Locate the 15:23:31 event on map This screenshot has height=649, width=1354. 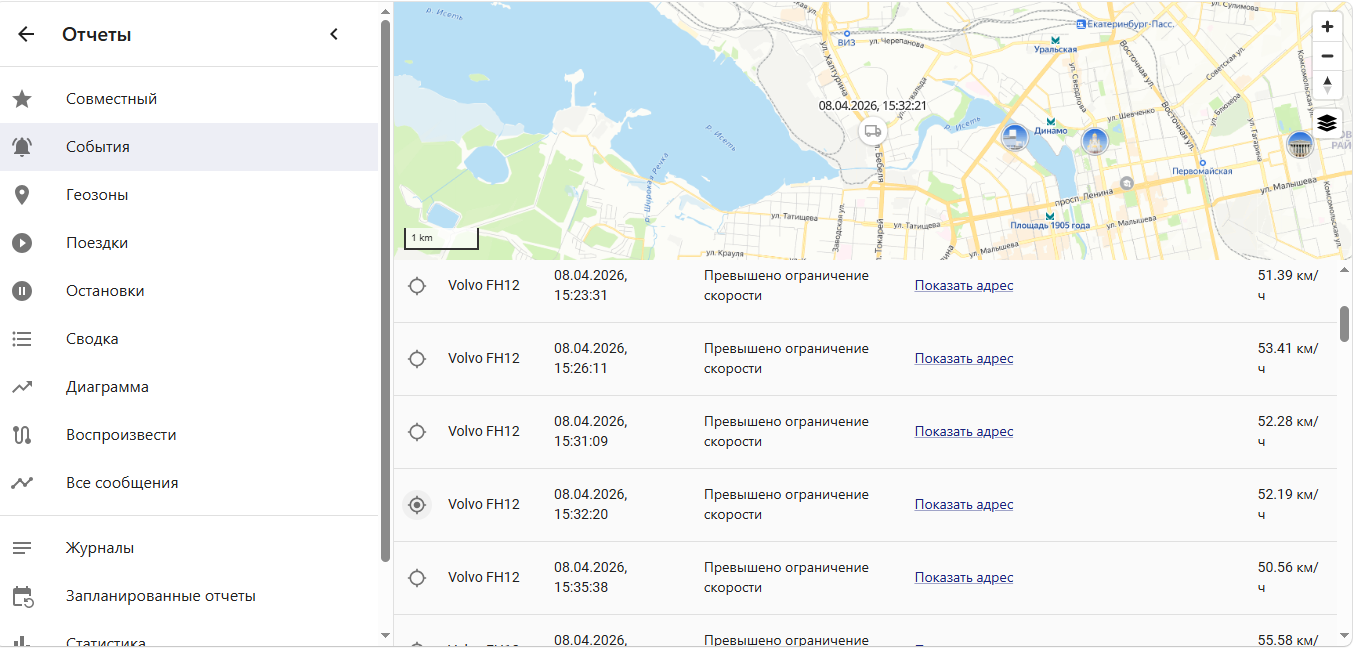click(x=418, y=286)
